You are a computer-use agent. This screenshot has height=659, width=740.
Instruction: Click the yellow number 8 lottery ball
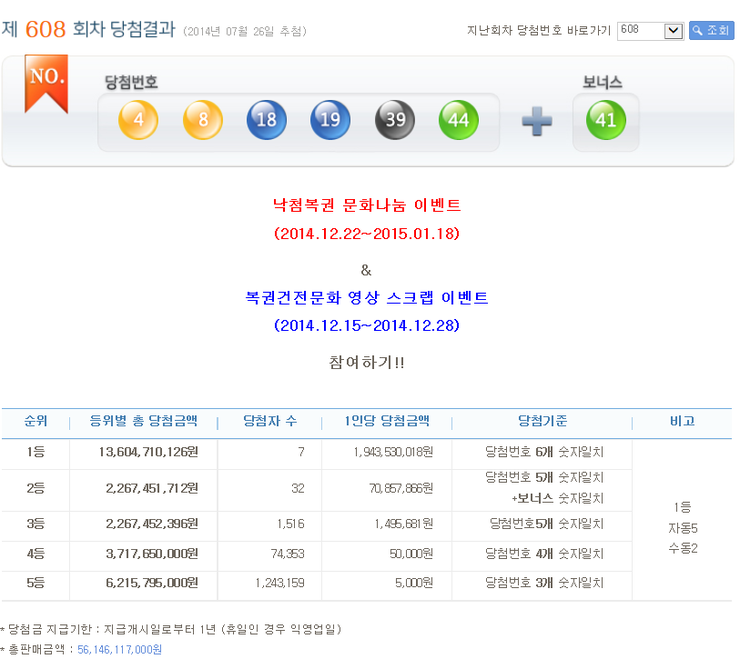pyautogui.click(x=203, y=120)
